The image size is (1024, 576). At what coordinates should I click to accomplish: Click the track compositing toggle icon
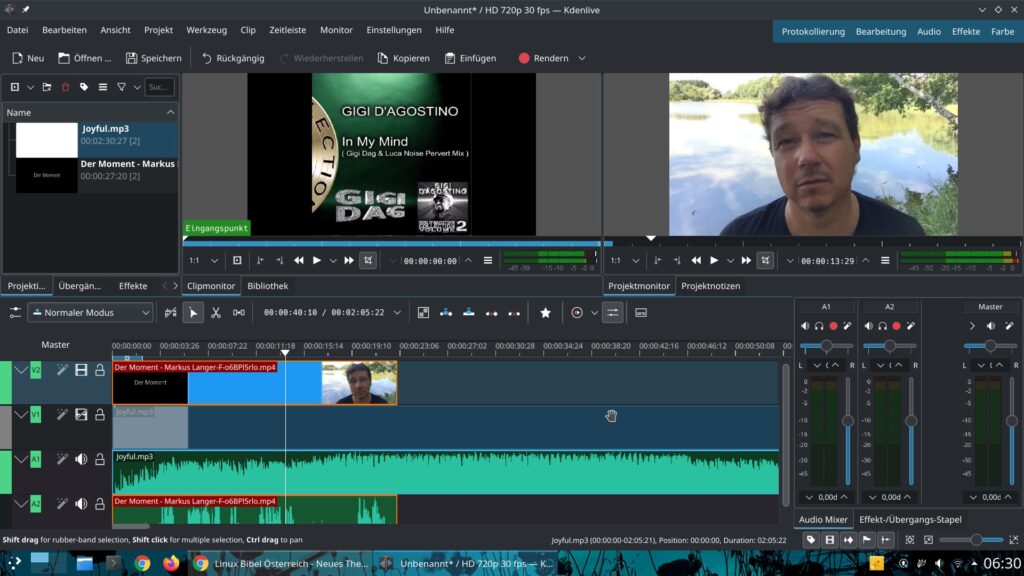pyautogui.click(x=170, y=313)
